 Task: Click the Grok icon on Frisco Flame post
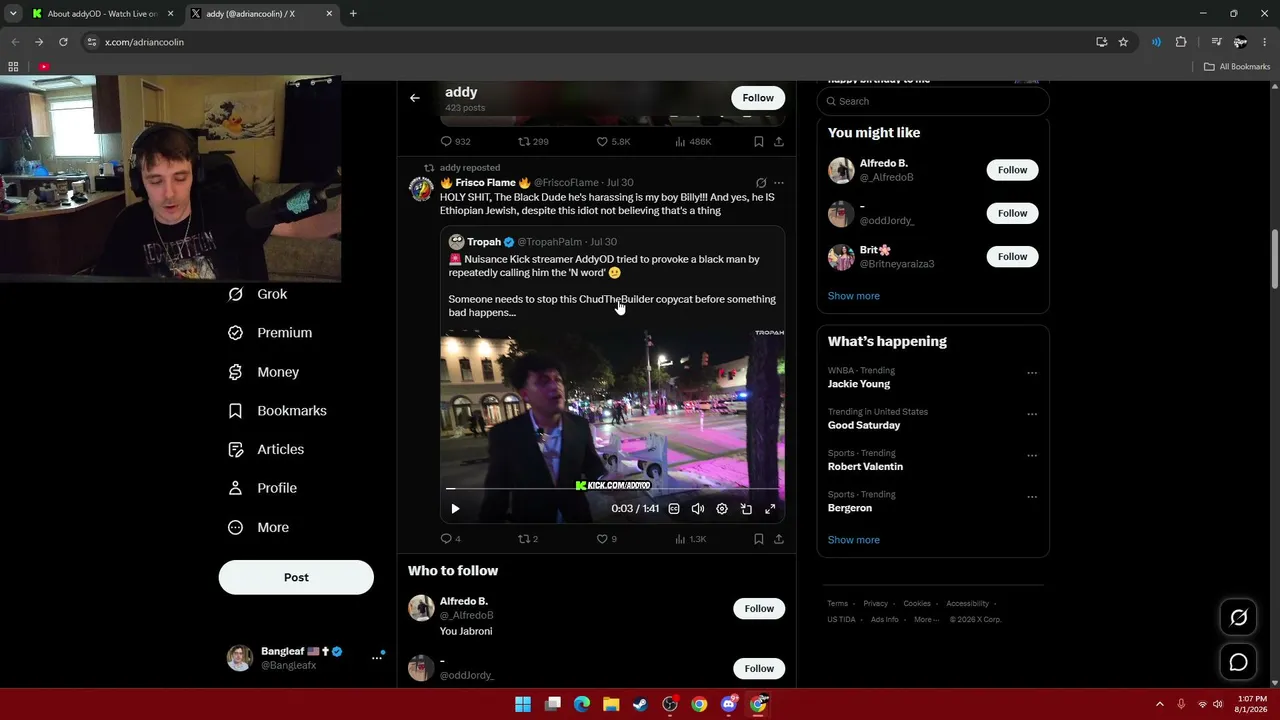pos(761,183)
